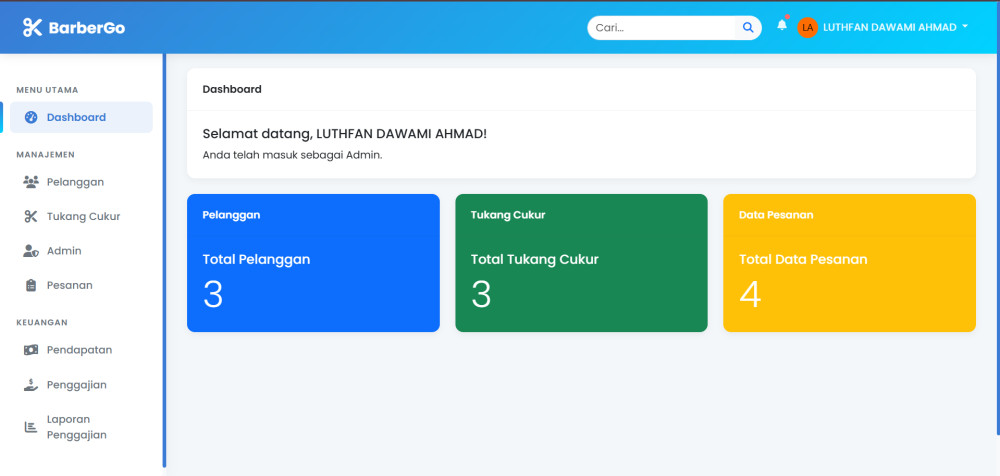Click the Dashboard gauge icon in sidebar

31,117
